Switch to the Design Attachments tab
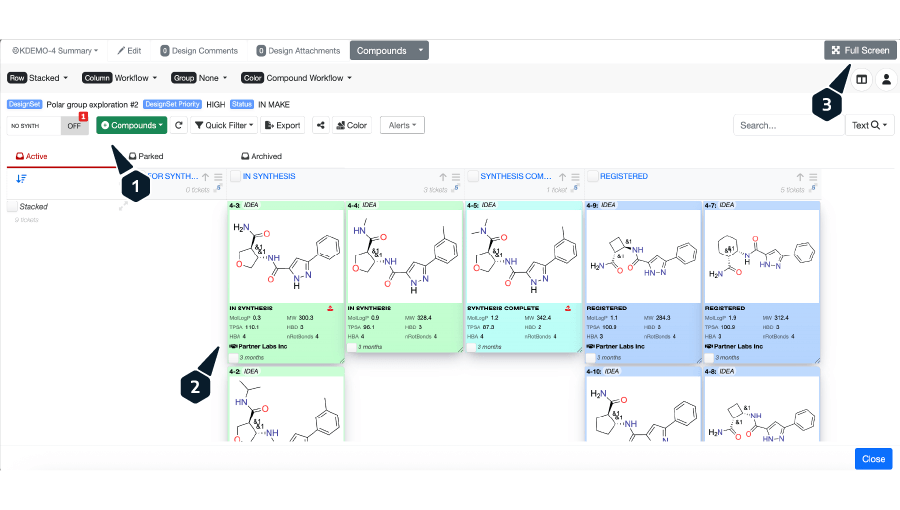 [298, 50]
